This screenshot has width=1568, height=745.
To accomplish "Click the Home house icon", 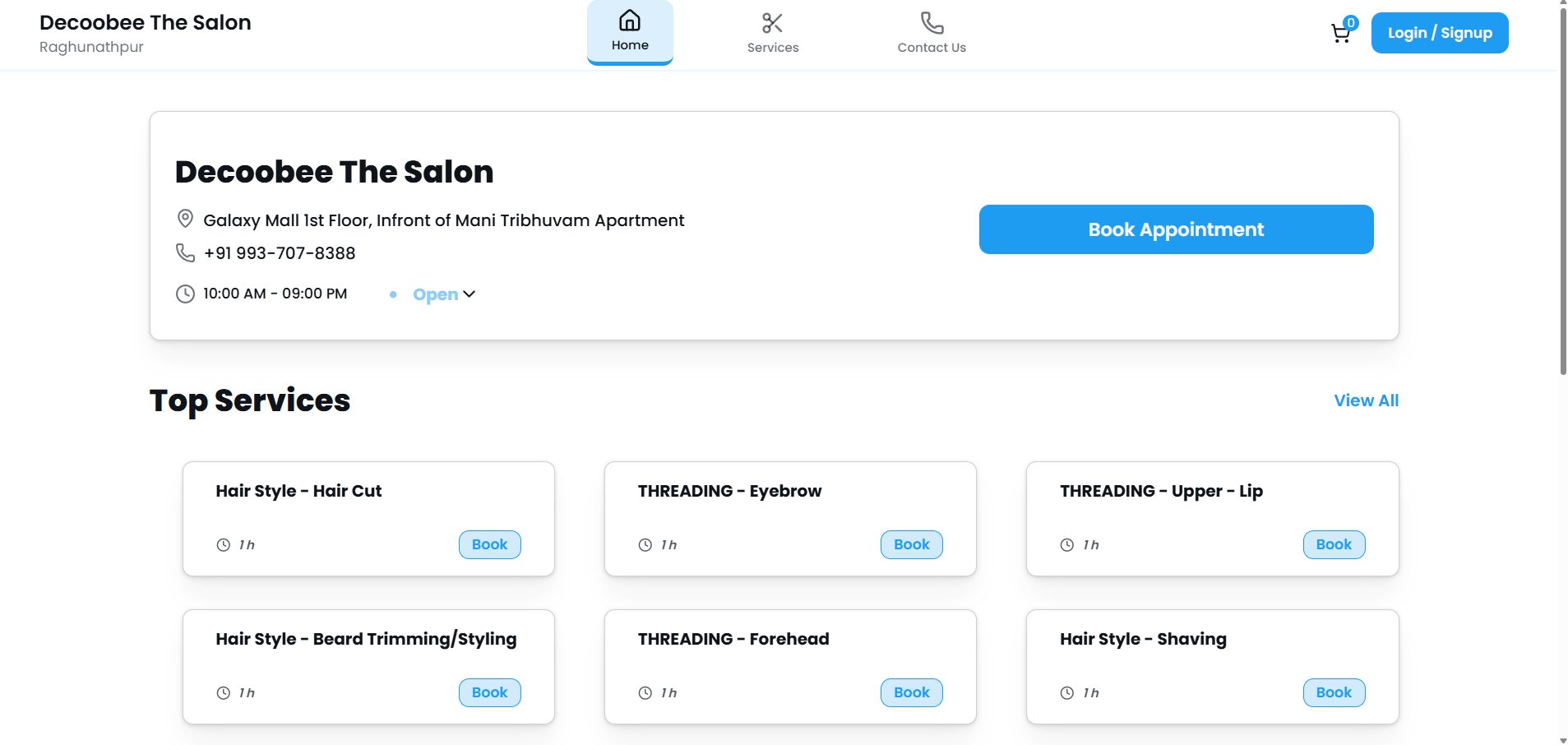I will pos(630,21).
